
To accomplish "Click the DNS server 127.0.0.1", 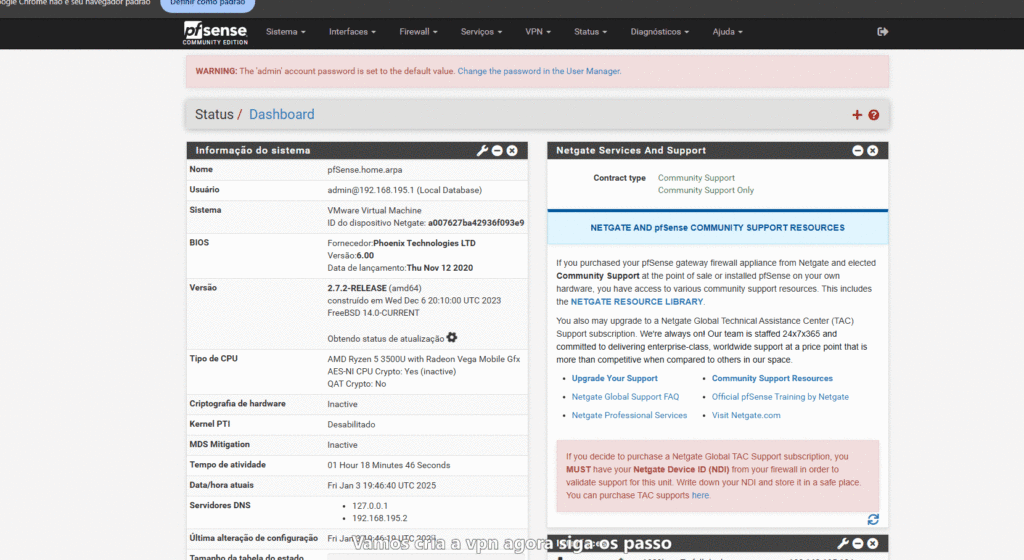I will tap(370, 506).
